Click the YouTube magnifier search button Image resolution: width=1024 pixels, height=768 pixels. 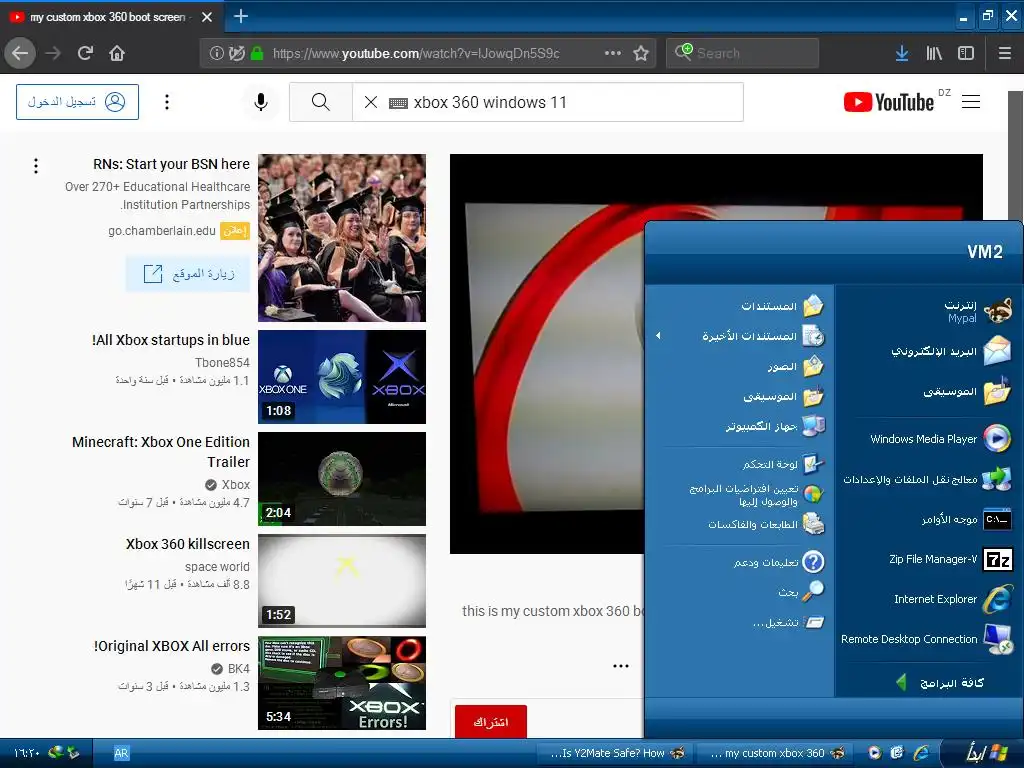[x=321, y=102]
